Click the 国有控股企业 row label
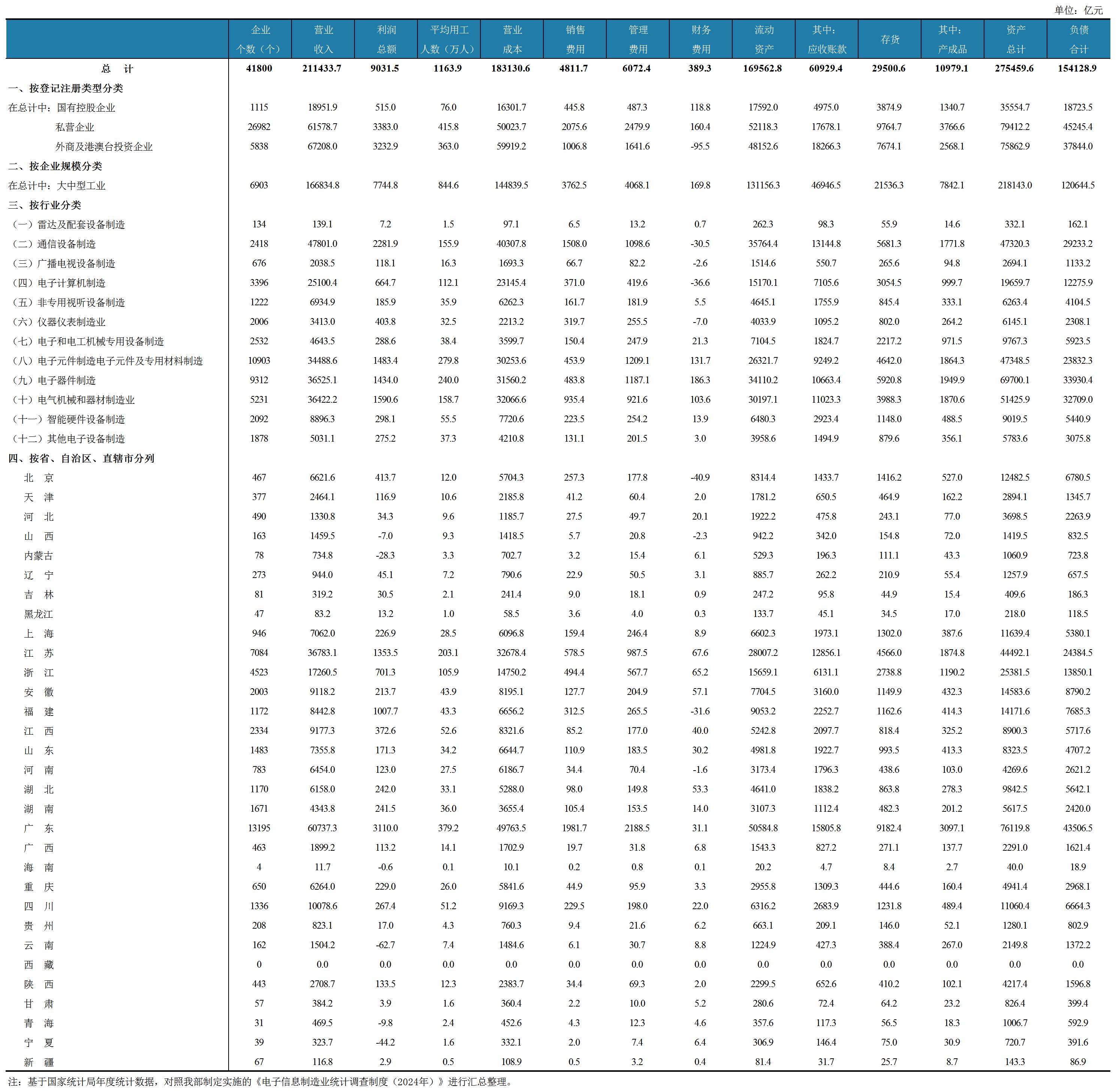Screen dimensions: 1116x1092 pyautogui.click(x=86, y=108)
